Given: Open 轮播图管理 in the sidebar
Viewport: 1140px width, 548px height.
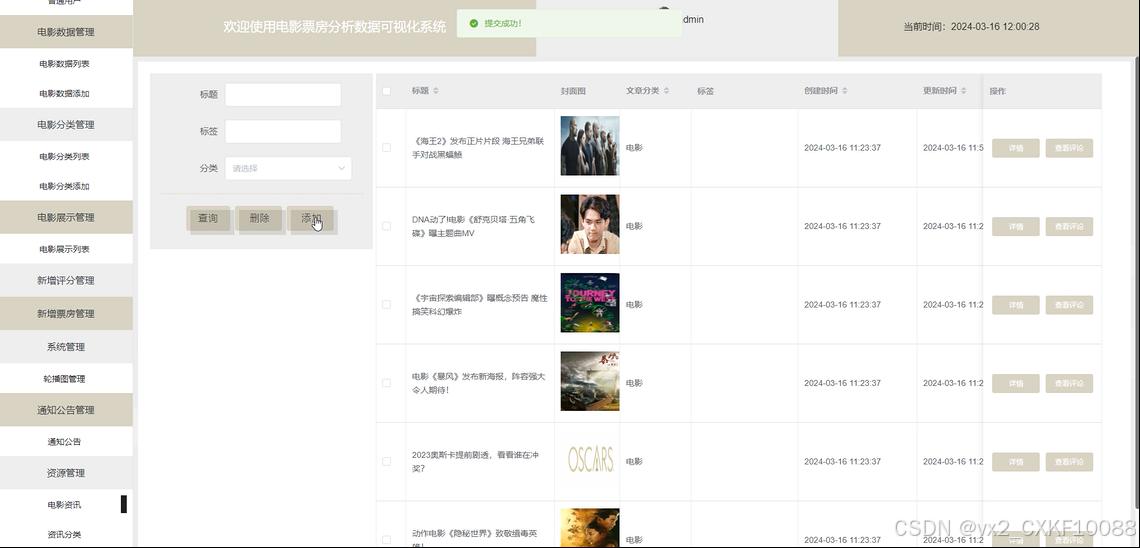Looking at the screenshot, I should click(x=65, y=379).
